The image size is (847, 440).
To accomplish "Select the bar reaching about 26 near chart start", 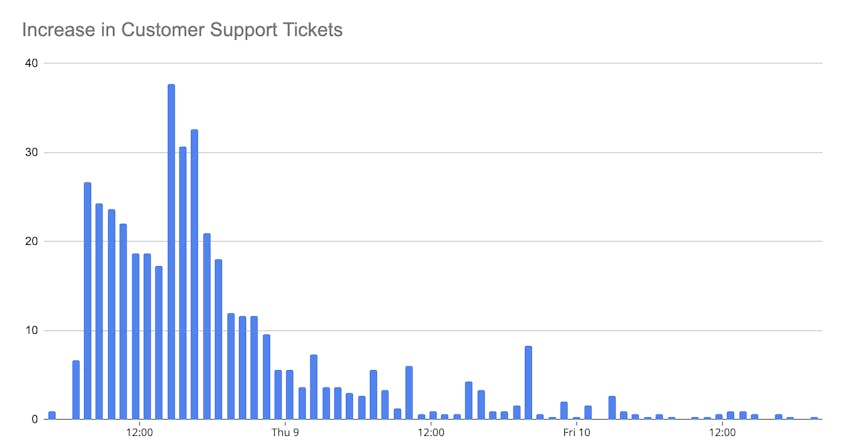I will pyautogui.click(x=88, y=301).
